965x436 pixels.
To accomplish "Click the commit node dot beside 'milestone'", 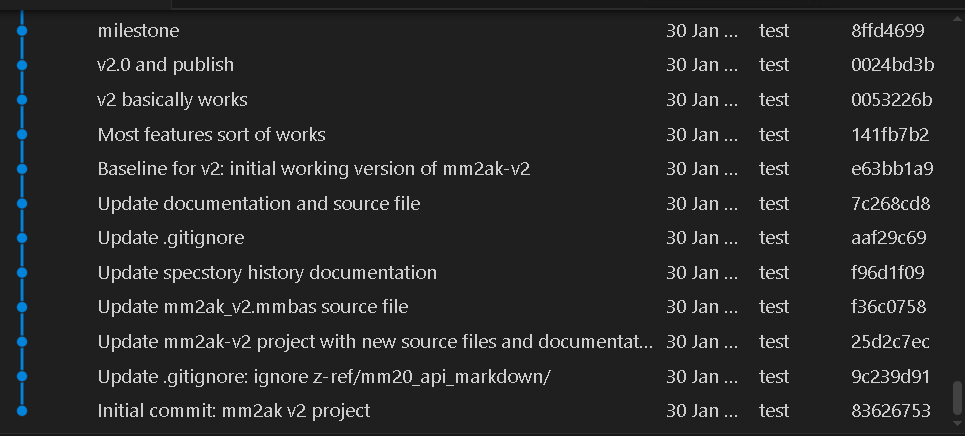I will point(22,31).
